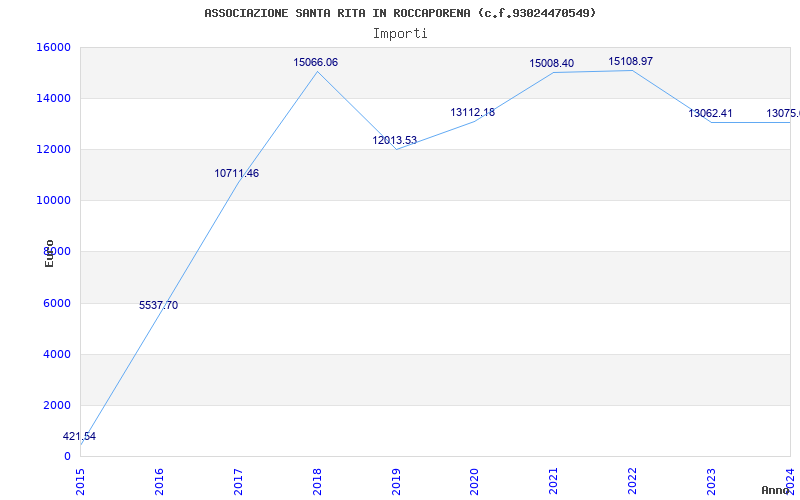Select the 15066.06 data point label

(x=315, y=62)
